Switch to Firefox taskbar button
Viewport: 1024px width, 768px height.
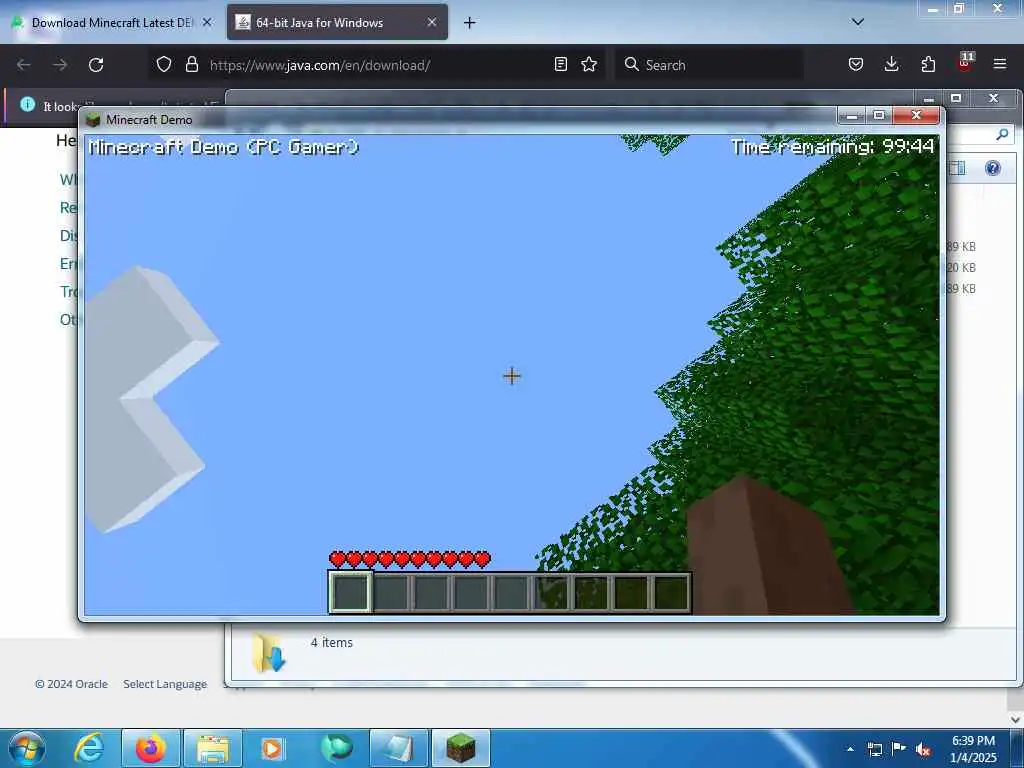(x=151, y=748)
